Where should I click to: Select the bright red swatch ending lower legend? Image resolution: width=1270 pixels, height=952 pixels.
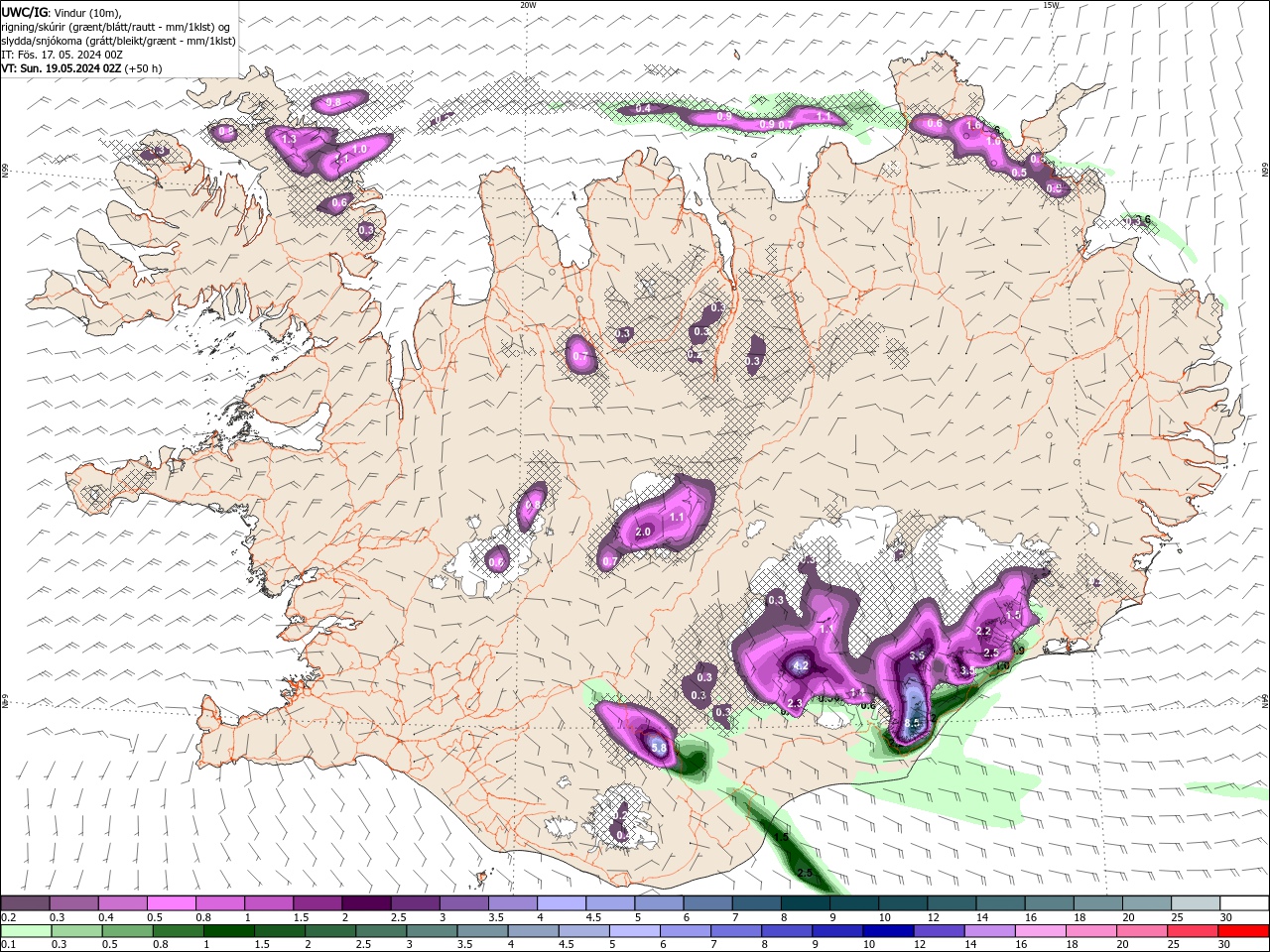pos(1243,931)
